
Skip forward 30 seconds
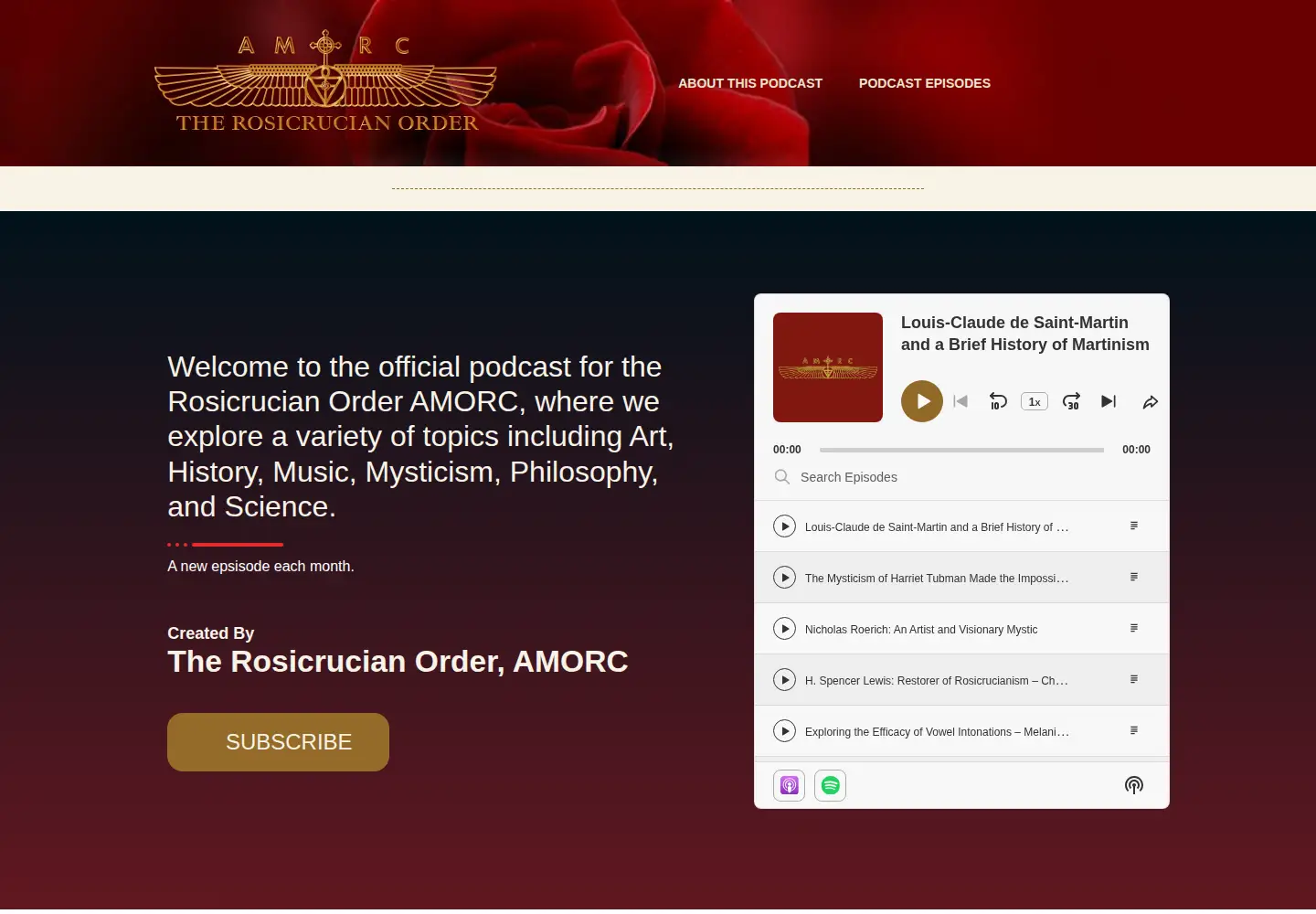1072,401
